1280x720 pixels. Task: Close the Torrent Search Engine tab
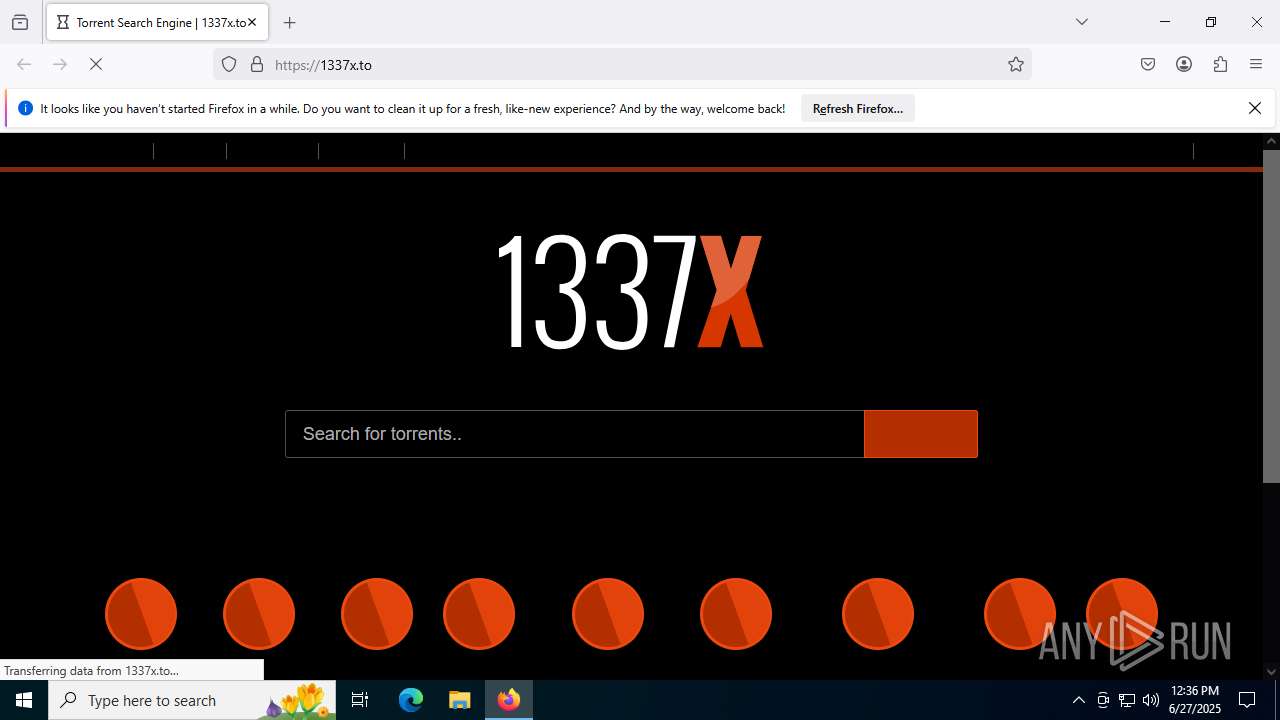(x=252, y=22)
